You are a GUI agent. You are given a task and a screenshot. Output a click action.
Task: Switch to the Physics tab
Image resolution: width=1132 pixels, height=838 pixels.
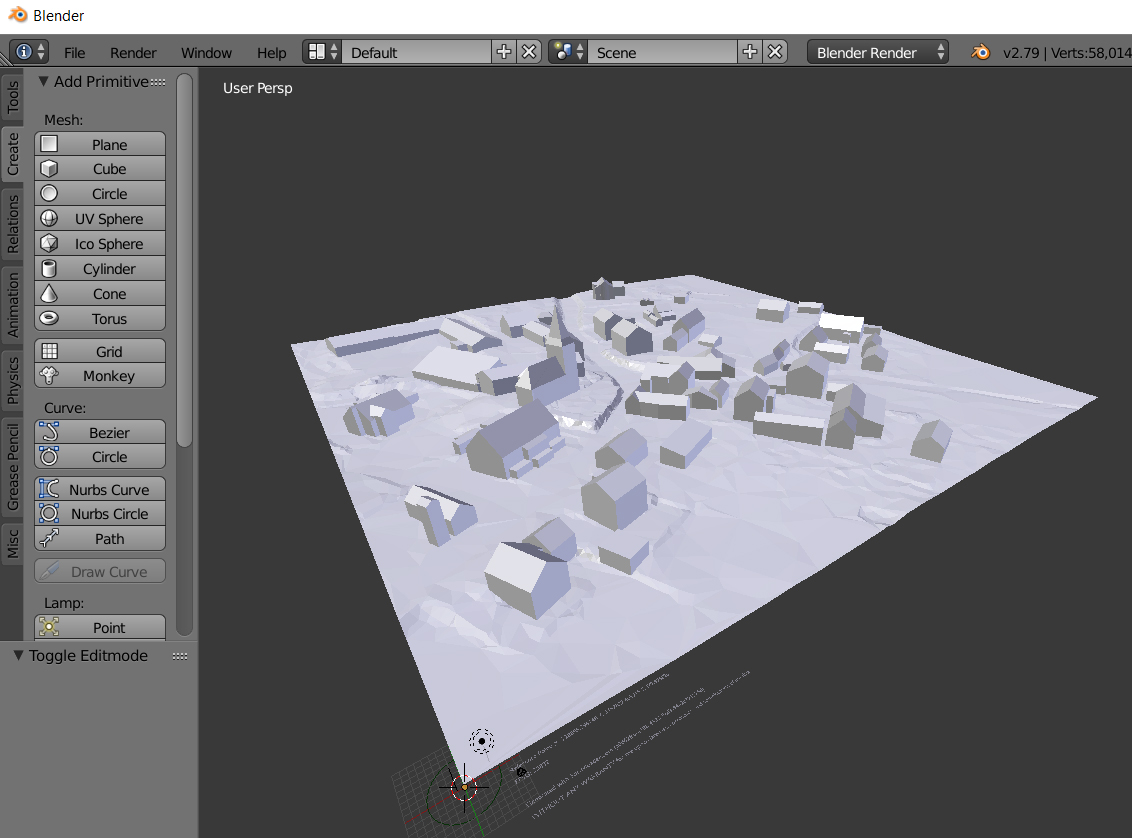(x=13, y=380)
